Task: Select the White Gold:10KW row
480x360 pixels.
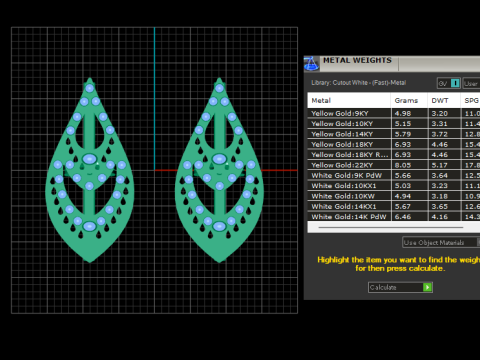Action: [x=394, y=196]
